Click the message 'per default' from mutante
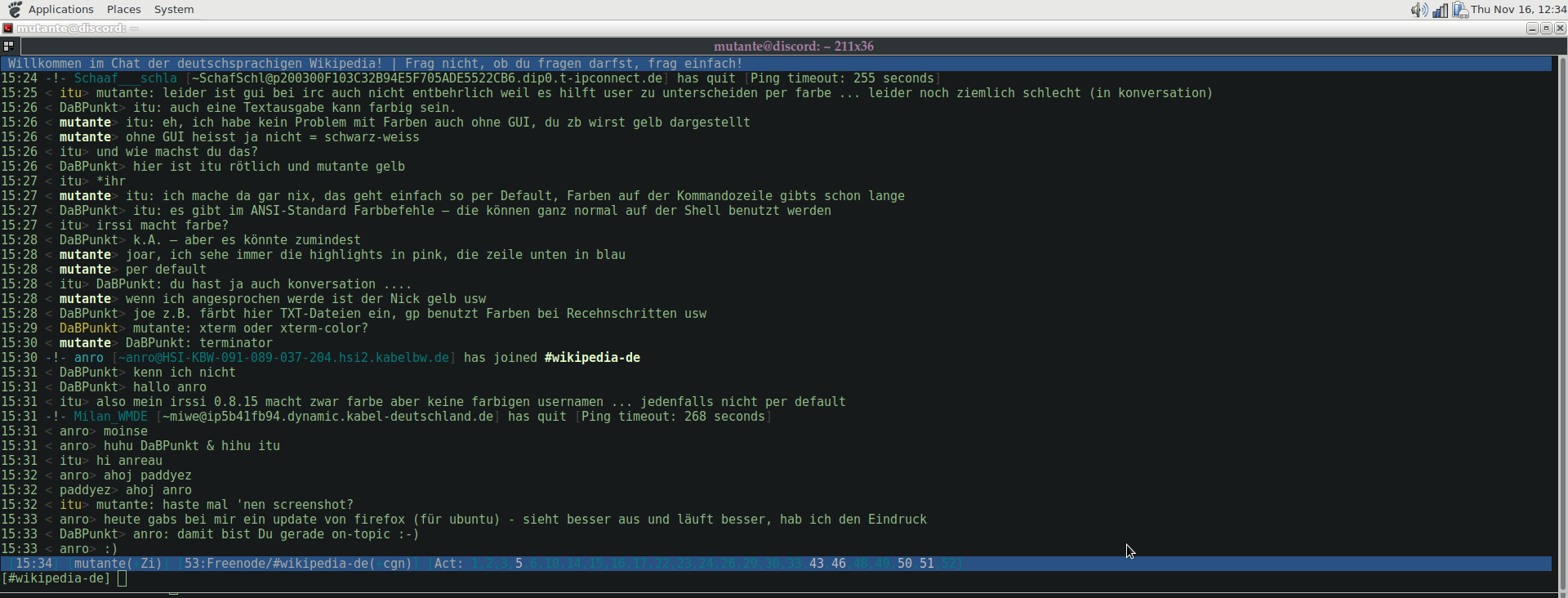Viewport: 1568px width, 598px height. (167, 270)
